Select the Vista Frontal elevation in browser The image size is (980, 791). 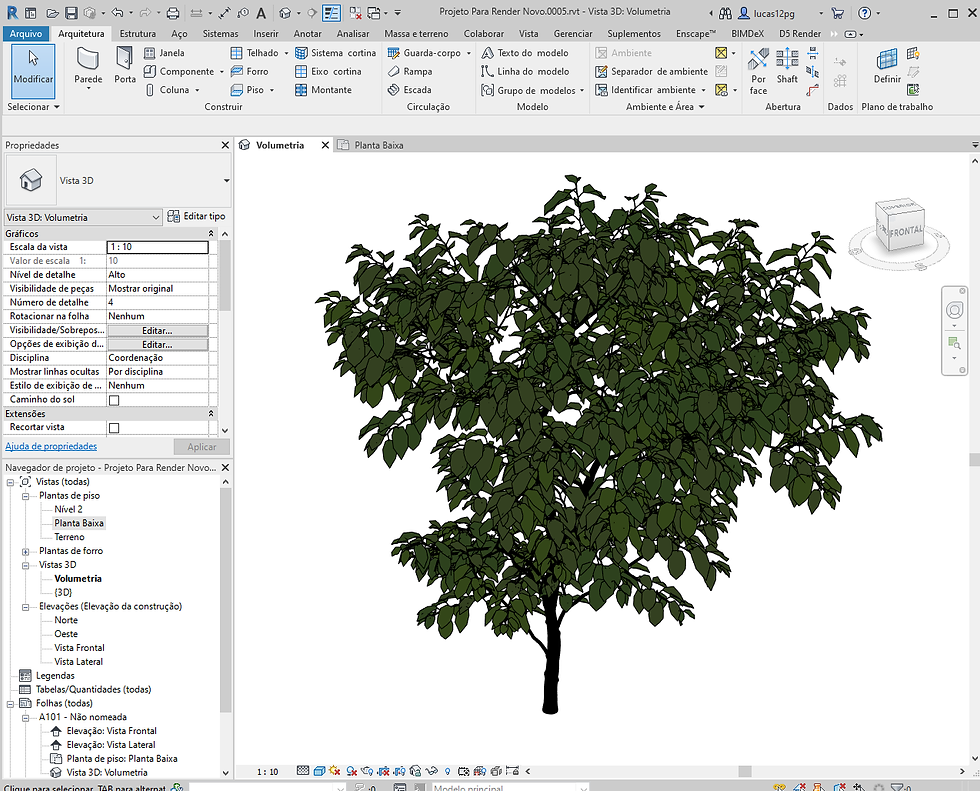pos(79,648)
